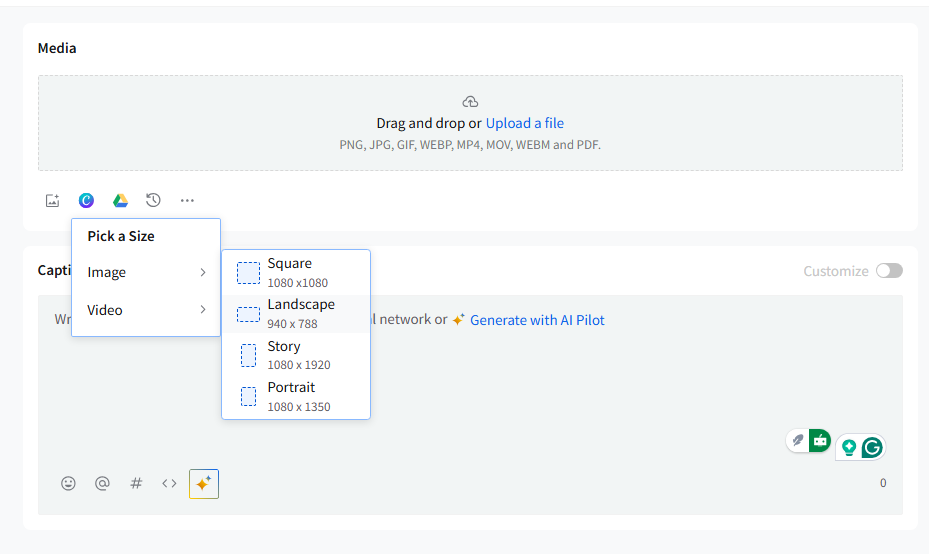Viewport: 929px width, 554px height.
Task: Click the AI Pilot sparkle button
Action: coord(204,484)
